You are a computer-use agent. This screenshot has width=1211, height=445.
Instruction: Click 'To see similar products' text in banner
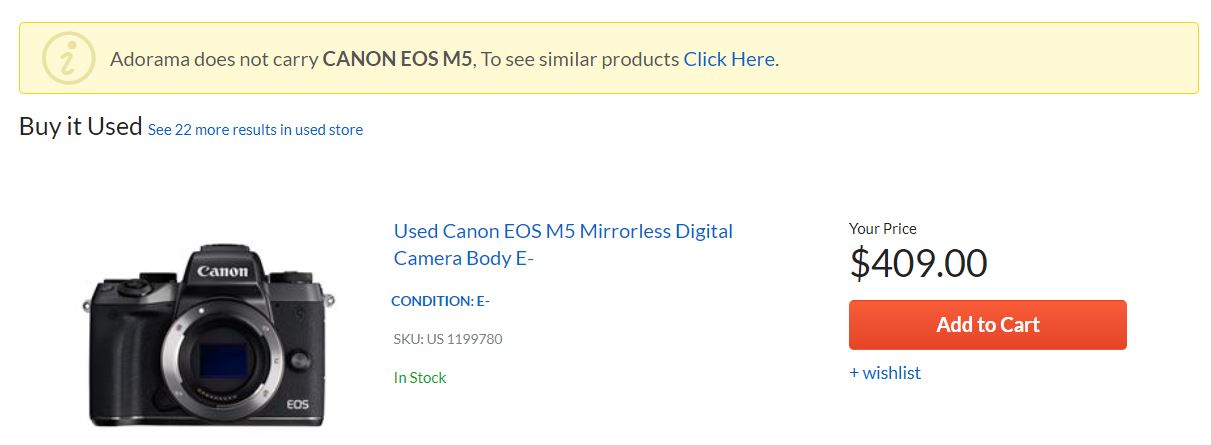tap(582, 59)
